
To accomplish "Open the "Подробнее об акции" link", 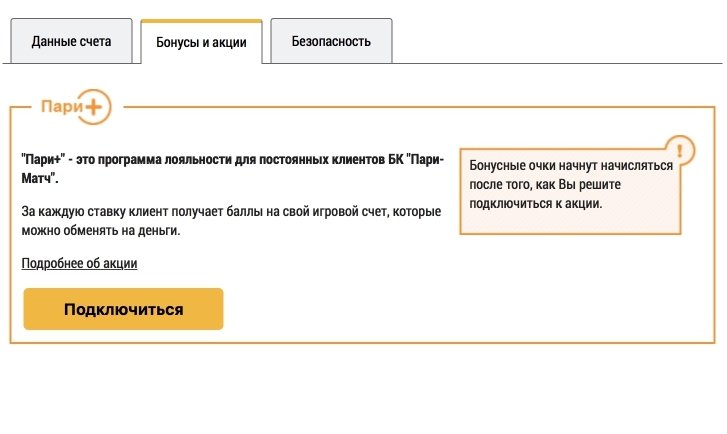I will coord(79,263).
